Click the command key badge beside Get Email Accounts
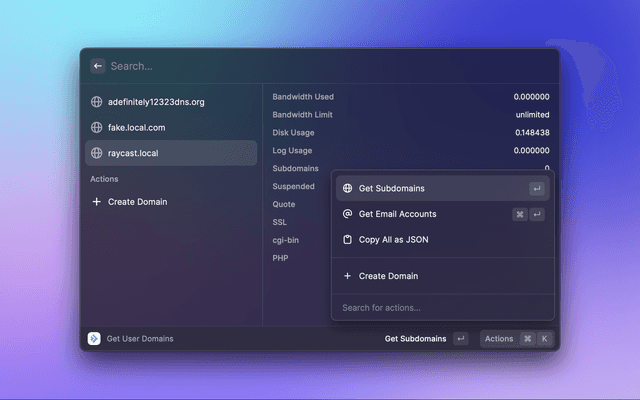 coord(520,214)
